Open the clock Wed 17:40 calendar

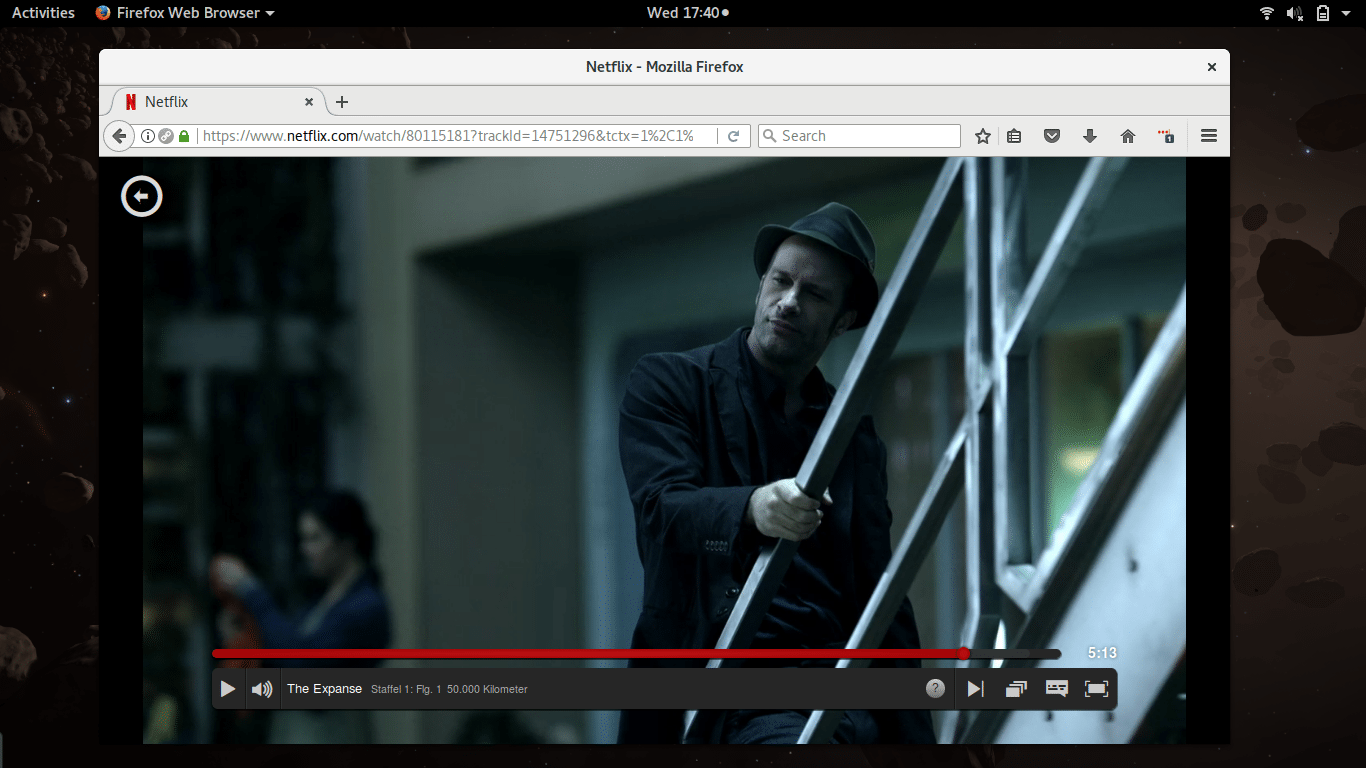pyautogui.click(x=688, y=13)
